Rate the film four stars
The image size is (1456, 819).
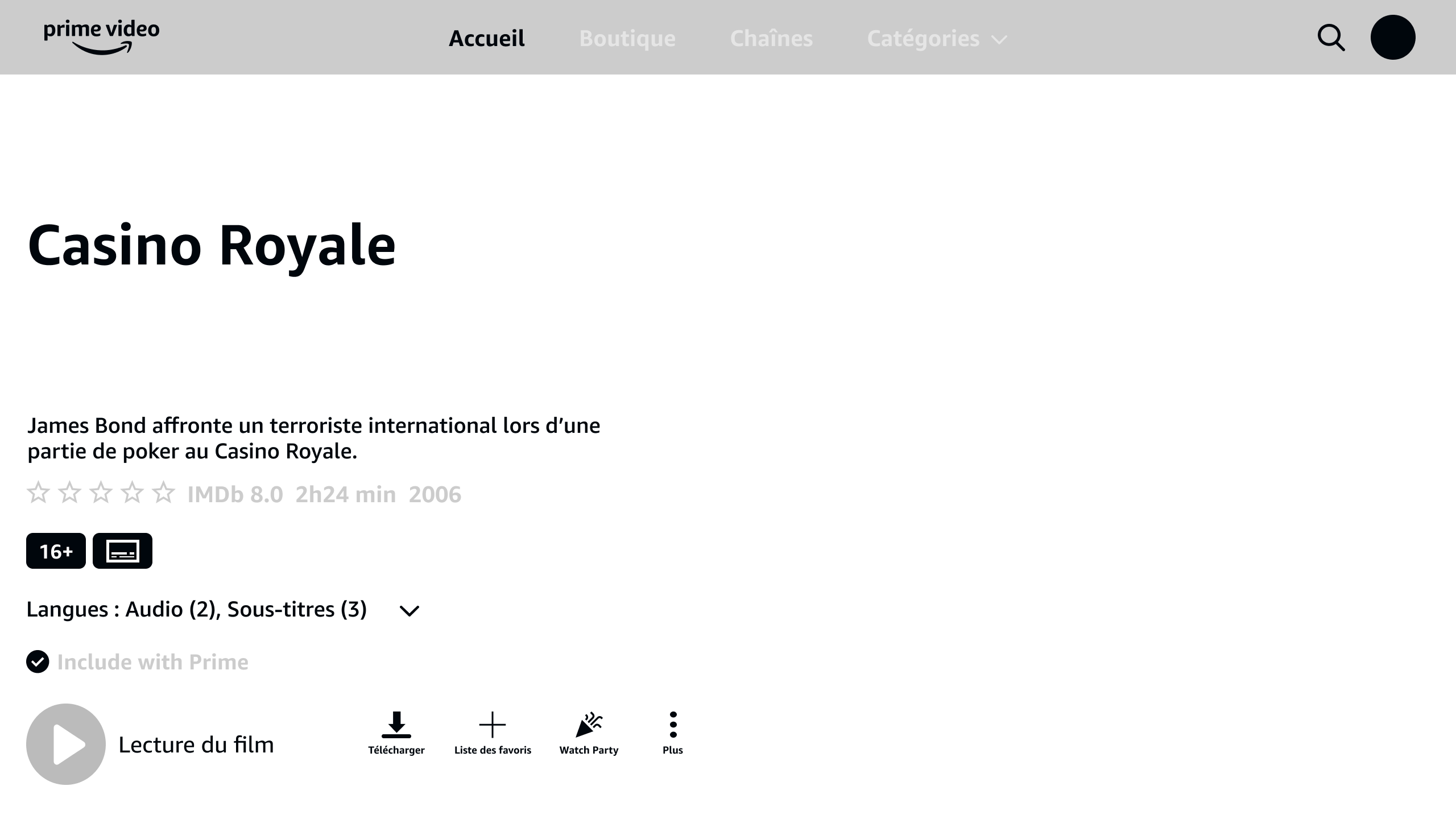[x=132, y=493]
